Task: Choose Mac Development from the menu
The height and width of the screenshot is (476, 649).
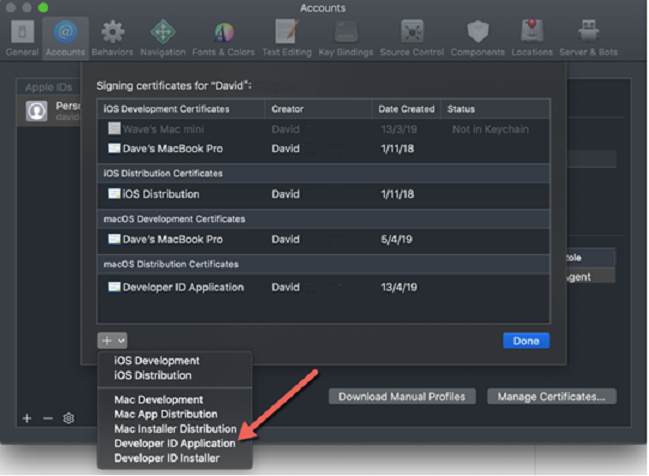Action: 159,399
